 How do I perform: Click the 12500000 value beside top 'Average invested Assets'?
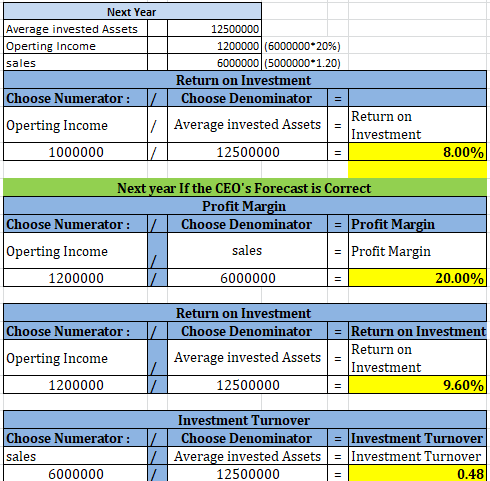point(214,28)
